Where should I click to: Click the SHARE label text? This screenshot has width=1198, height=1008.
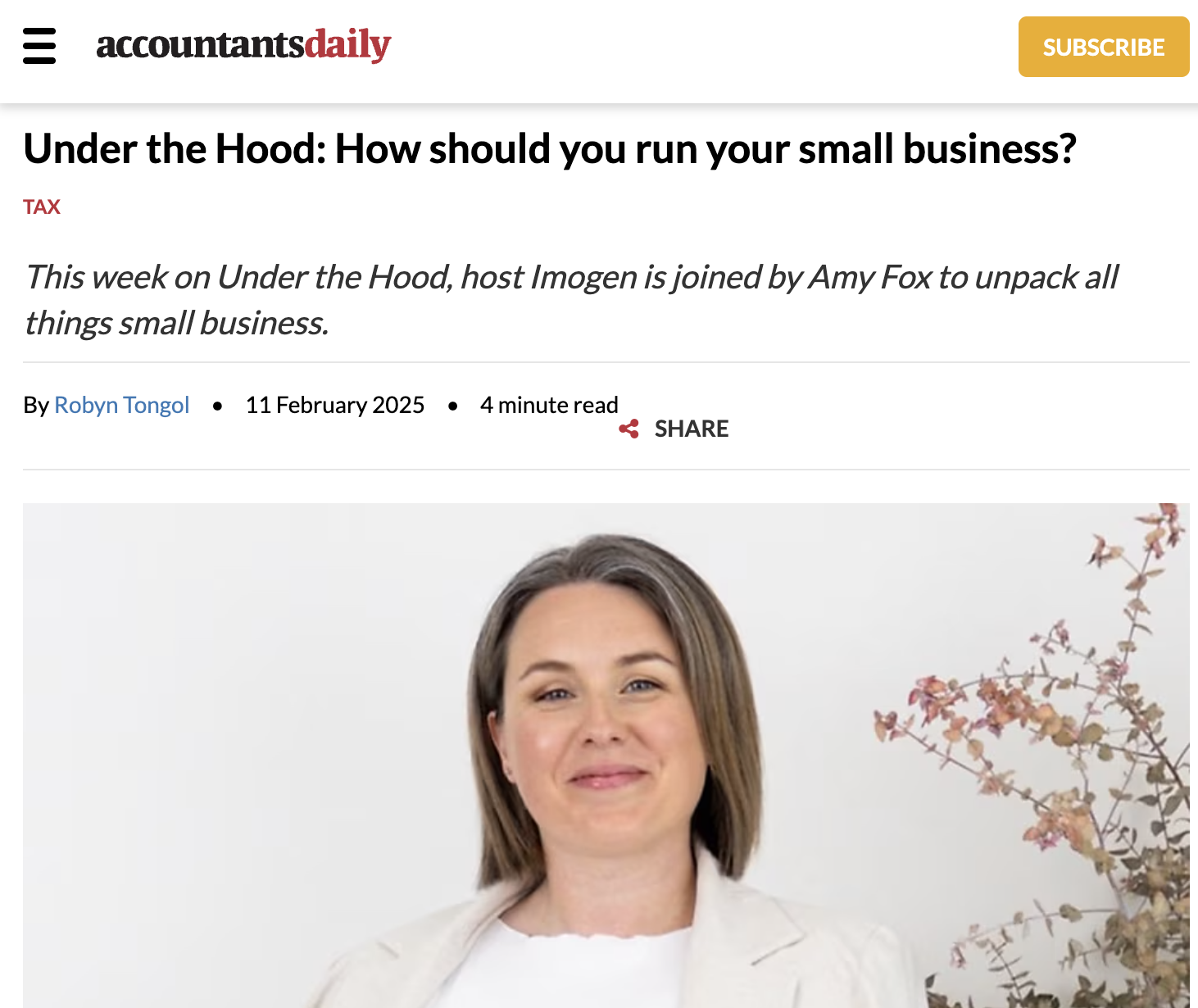692,429
